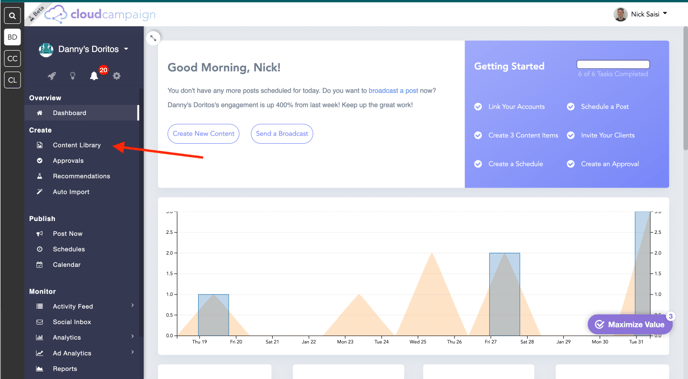Viewport: 688px width, 379px height.
Task: Click the Social Inbox envelope icon
Action: pyautogui.click(x=39, y=322)
